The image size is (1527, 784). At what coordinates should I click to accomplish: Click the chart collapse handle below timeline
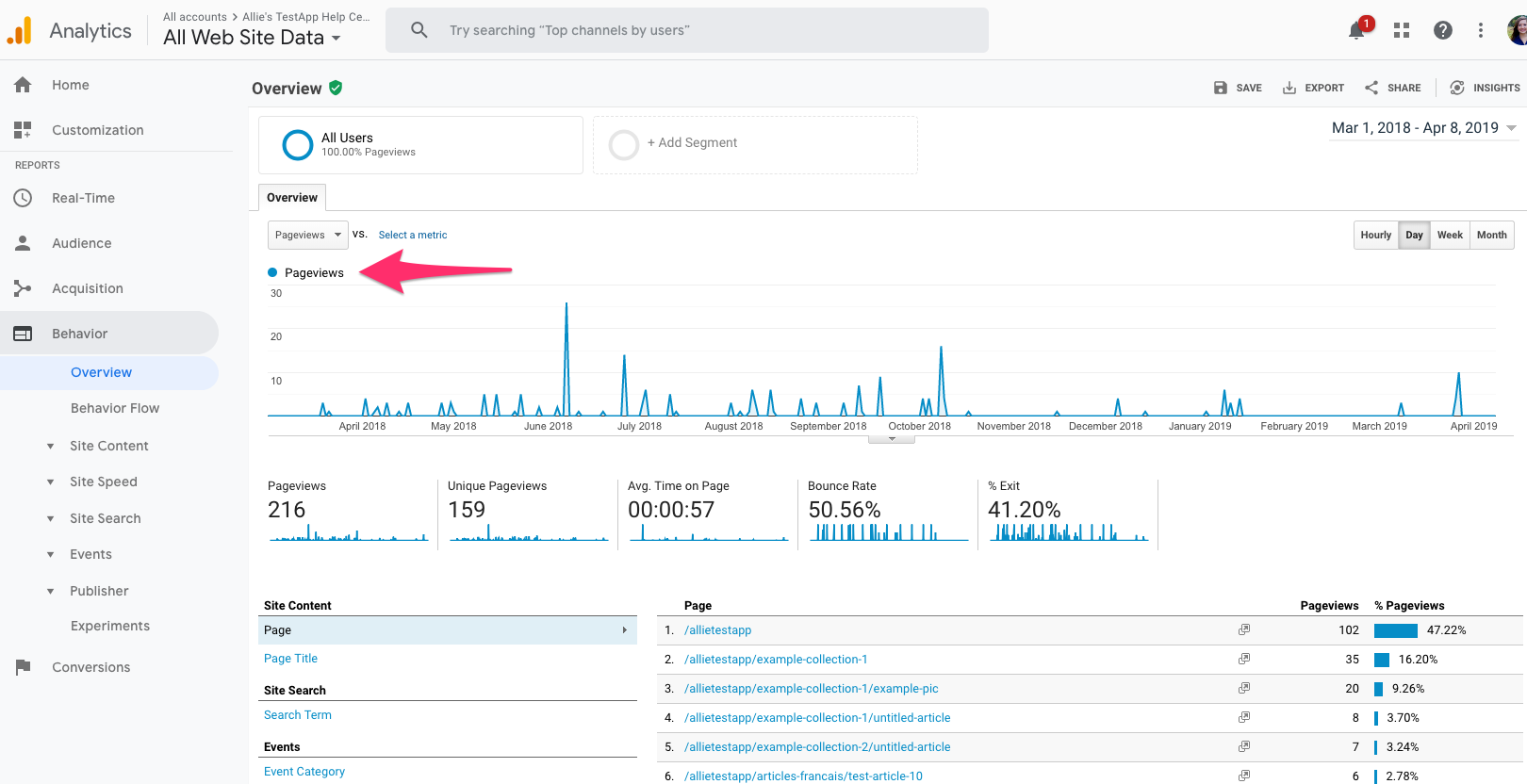point(892,439)
